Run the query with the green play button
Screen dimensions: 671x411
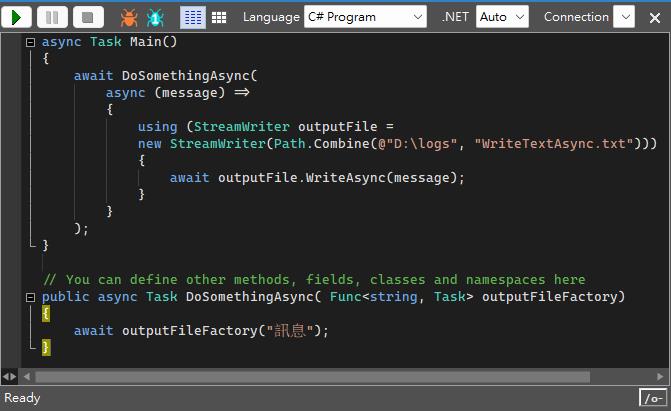(16, 17)
